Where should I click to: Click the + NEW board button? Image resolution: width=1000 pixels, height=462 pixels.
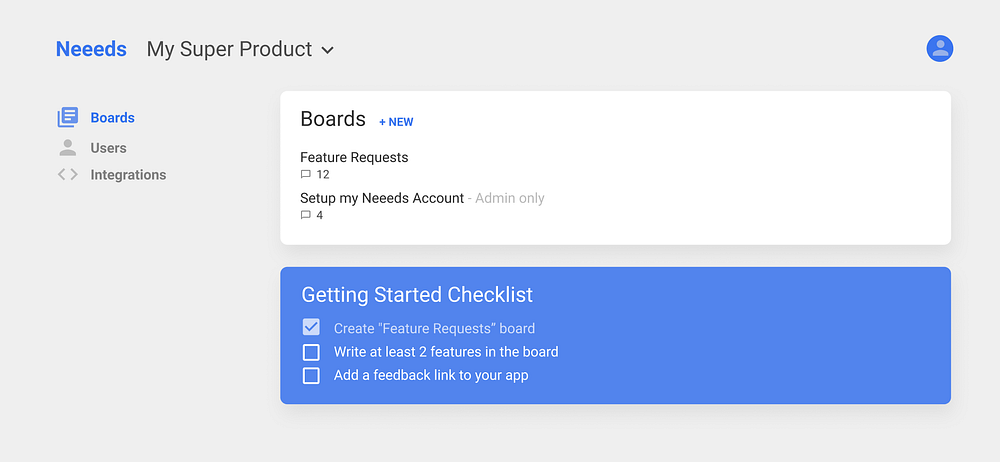396,122
